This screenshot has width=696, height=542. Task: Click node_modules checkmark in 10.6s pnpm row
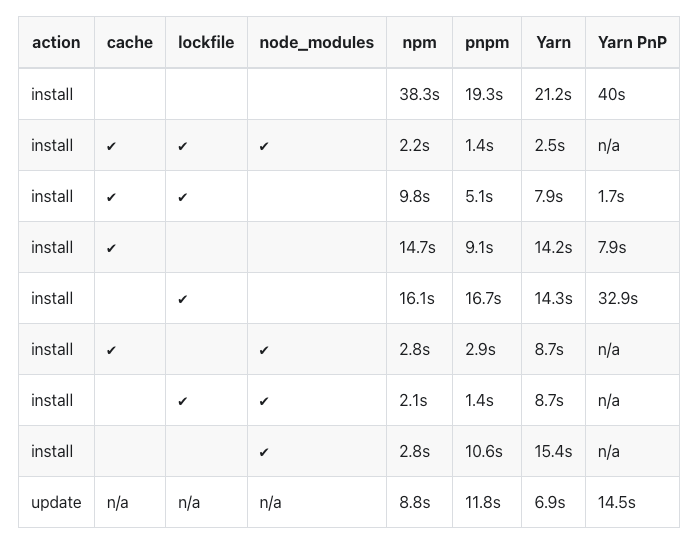(x=264, y=452)
